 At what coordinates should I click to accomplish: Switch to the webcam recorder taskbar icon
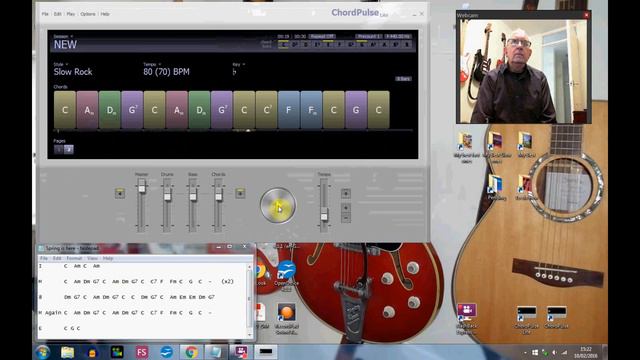[x=241, y=352]
